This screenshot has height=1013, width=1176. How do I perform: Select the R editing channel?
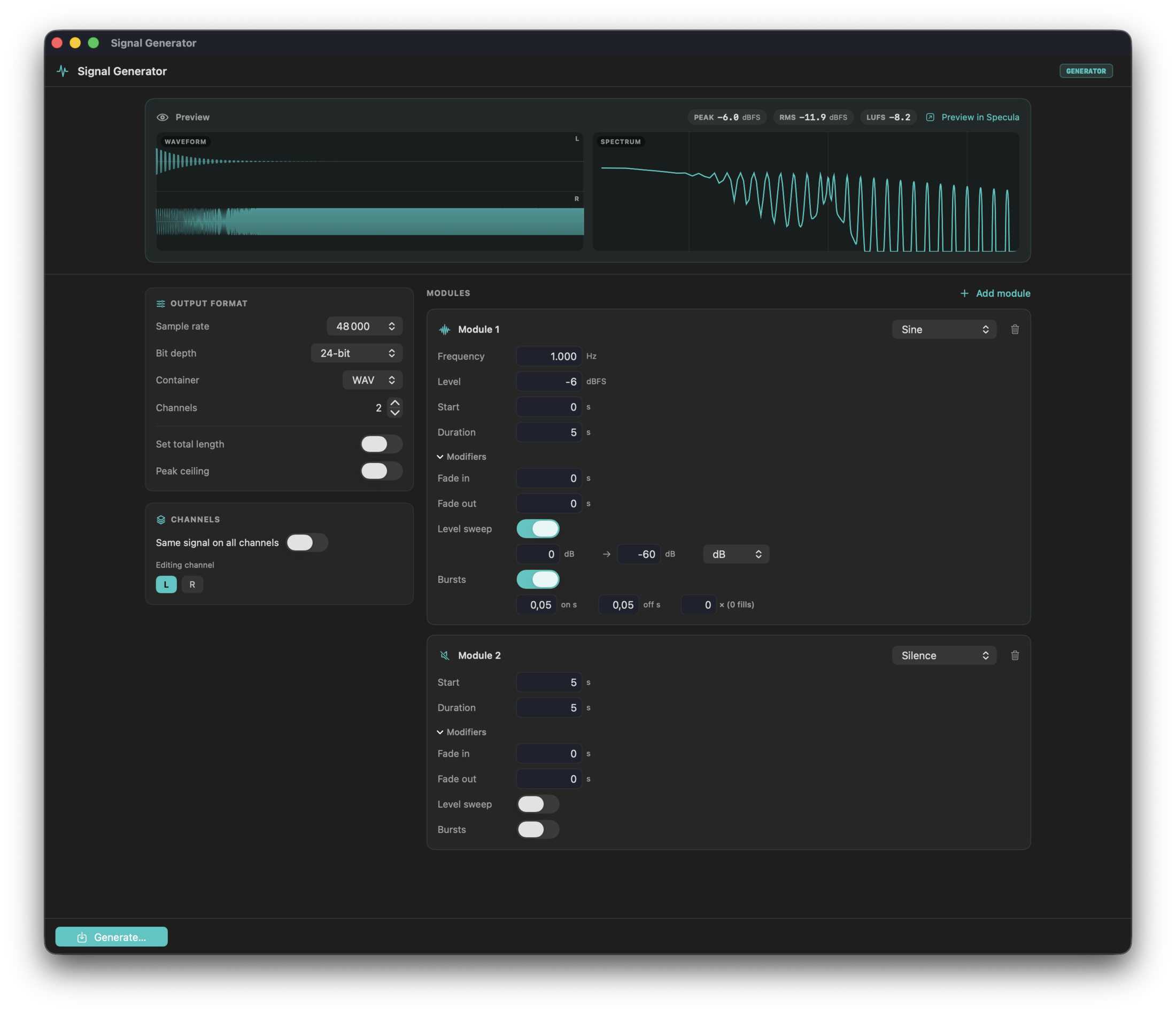[192, 584]
